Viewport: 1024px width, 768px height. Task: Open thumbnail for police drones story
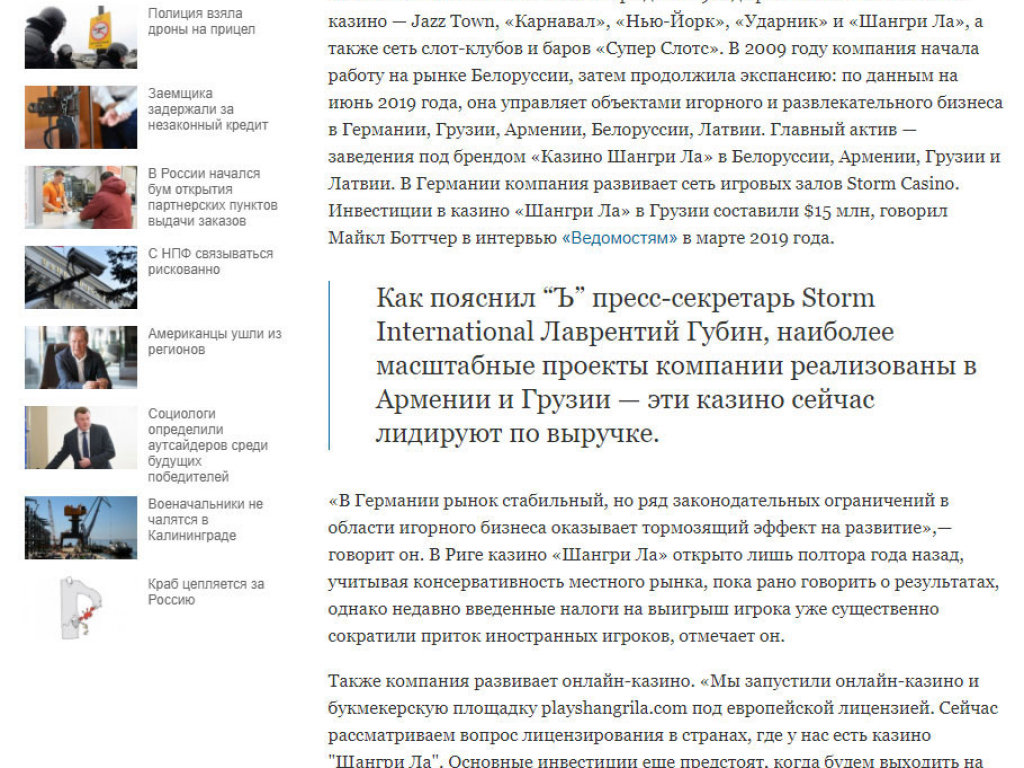pos(81,36)
